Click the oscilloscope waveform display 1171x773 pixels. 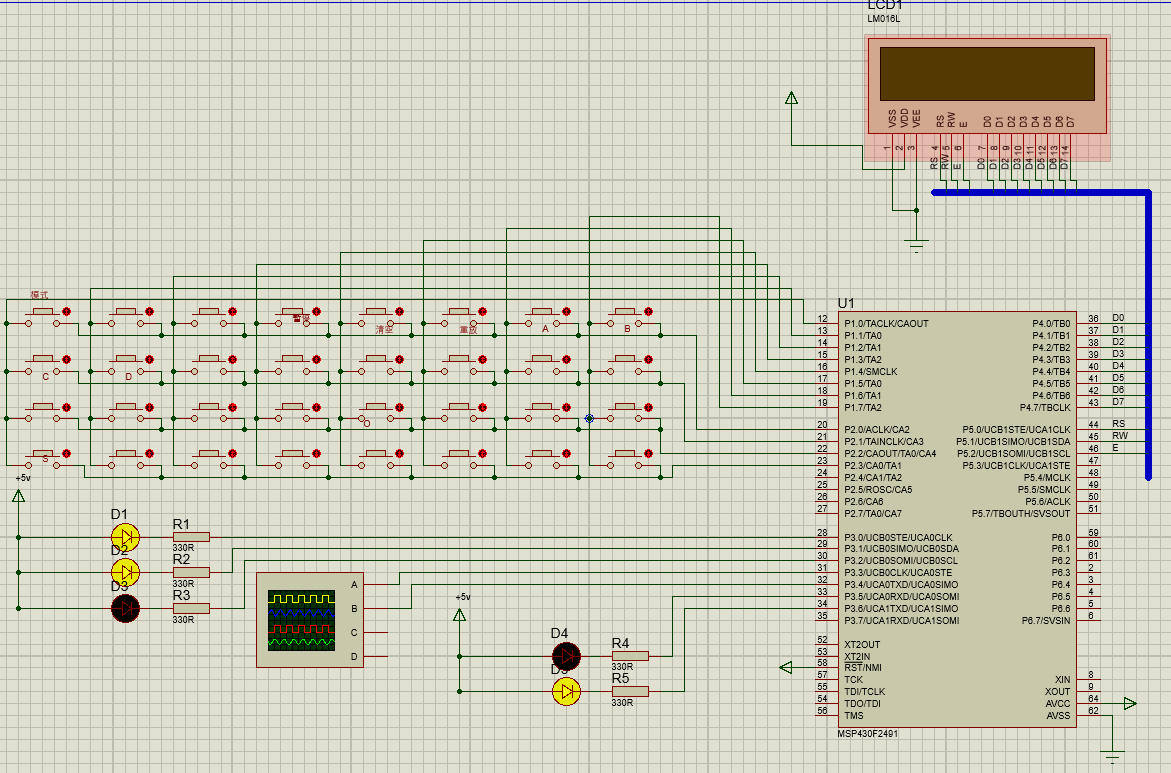[302, 620]
